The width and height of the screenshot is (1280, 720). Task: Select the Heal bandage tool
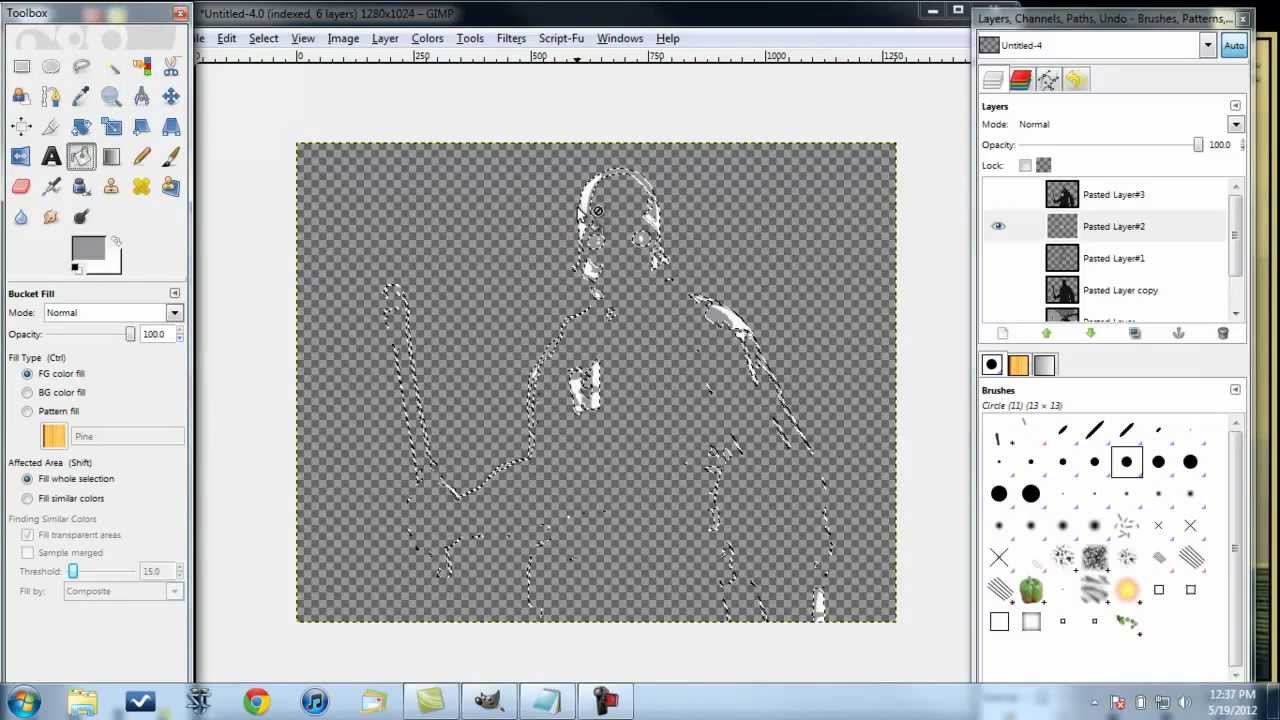tap(141, 187)
